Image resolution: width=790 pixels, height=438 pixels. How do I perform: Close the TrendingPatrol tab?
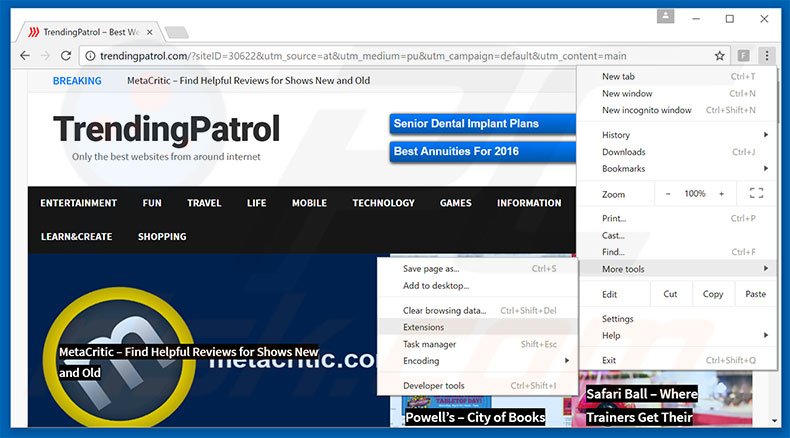click(x=150, y=32)
